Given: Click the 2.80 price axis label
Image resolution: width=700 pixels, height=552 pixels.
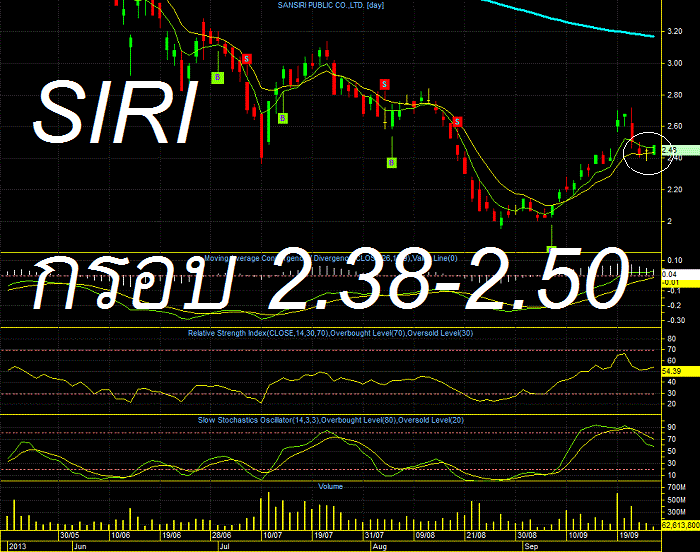Looking at the screenshot, I should (675, 95).
